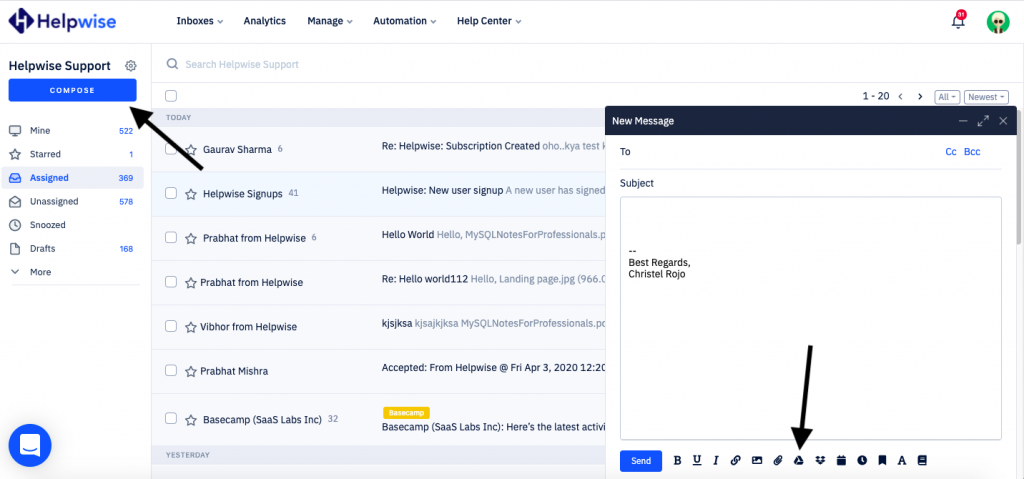
Task: Select the Prabhat Mishra conversation checkbox
Action: click(x=170, y=370)
